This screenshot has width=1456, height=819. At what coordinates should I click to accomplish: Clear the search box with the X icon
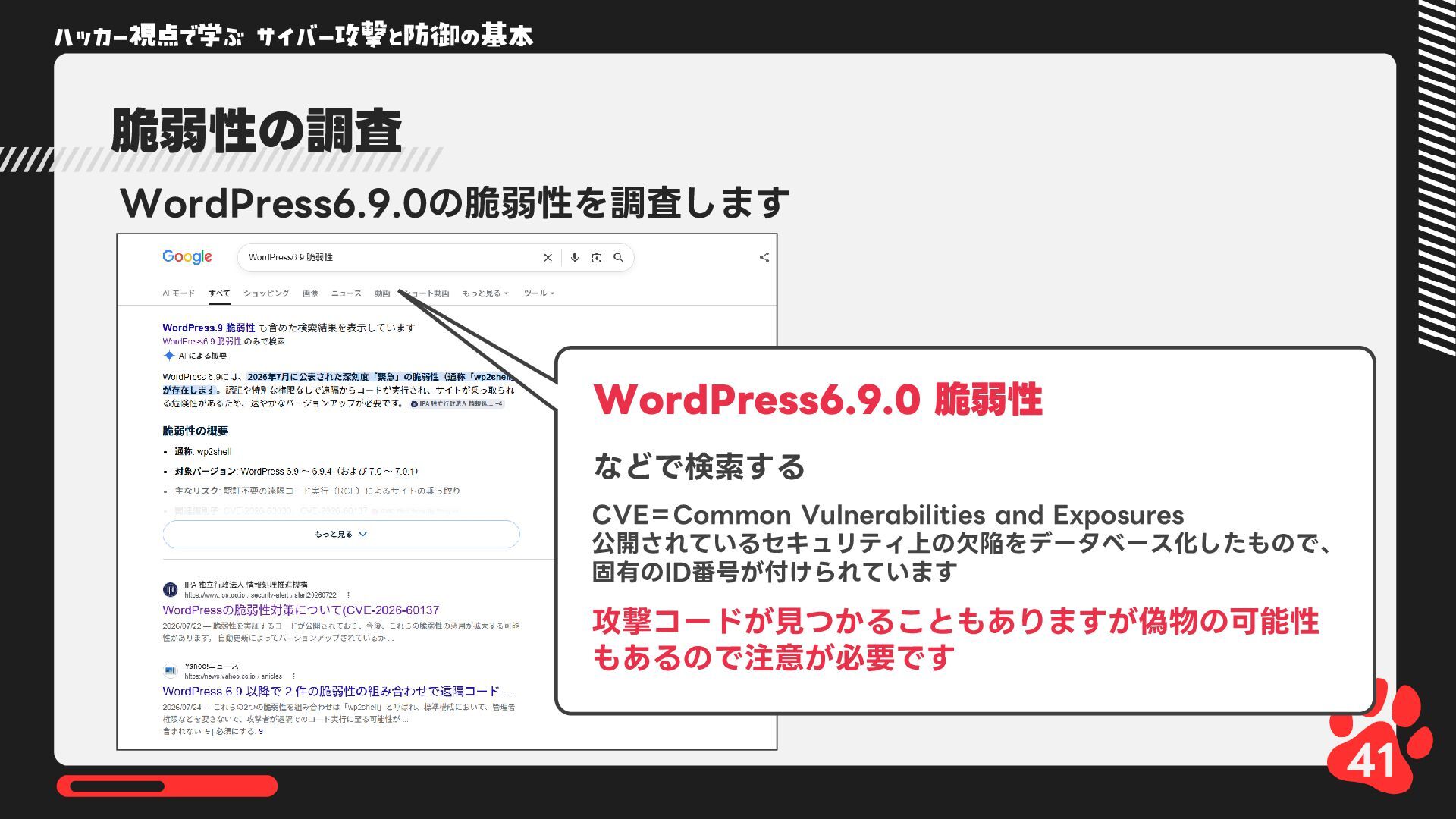548,258
